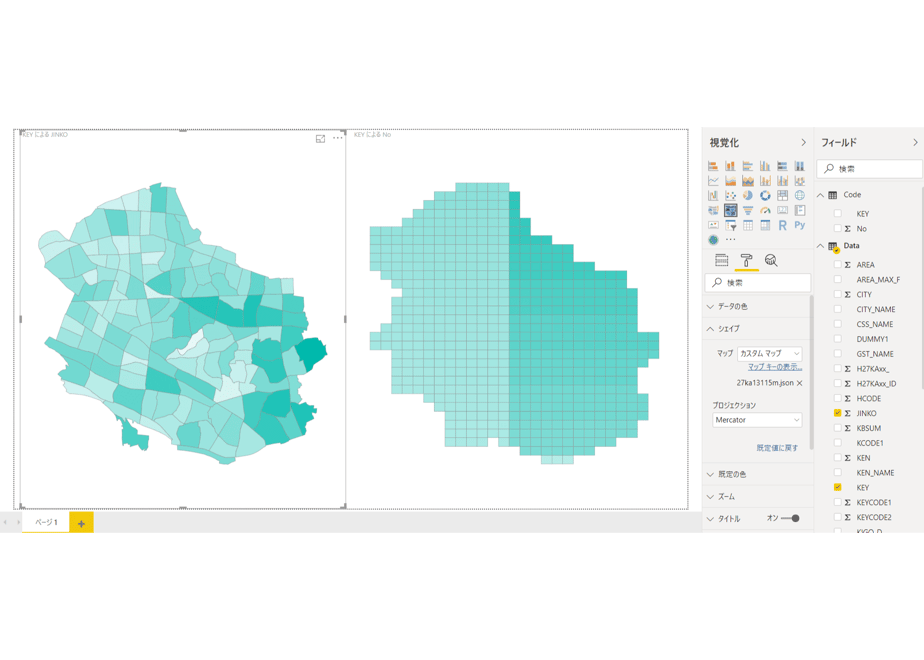Insert an R script visual
This screenshot has width=924, height=660.
click(782, 225)
